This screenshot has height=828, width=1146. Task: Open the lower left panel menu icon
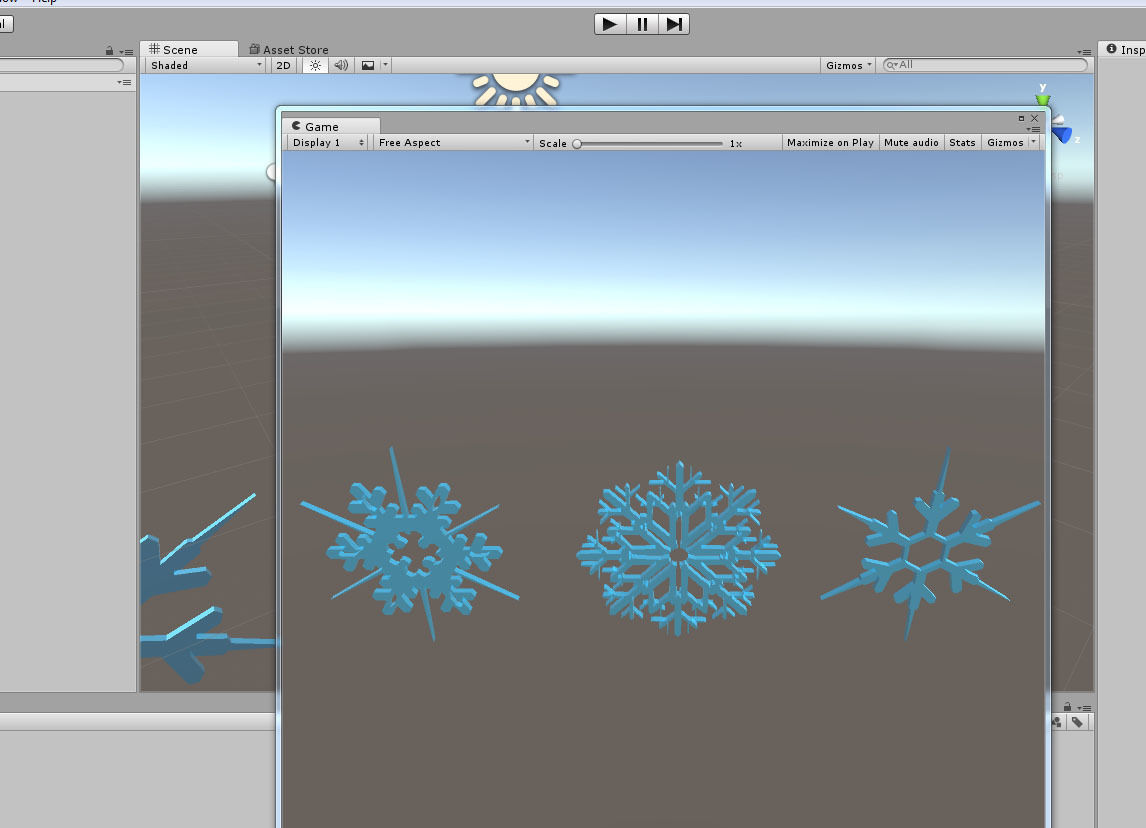(124, 83)
